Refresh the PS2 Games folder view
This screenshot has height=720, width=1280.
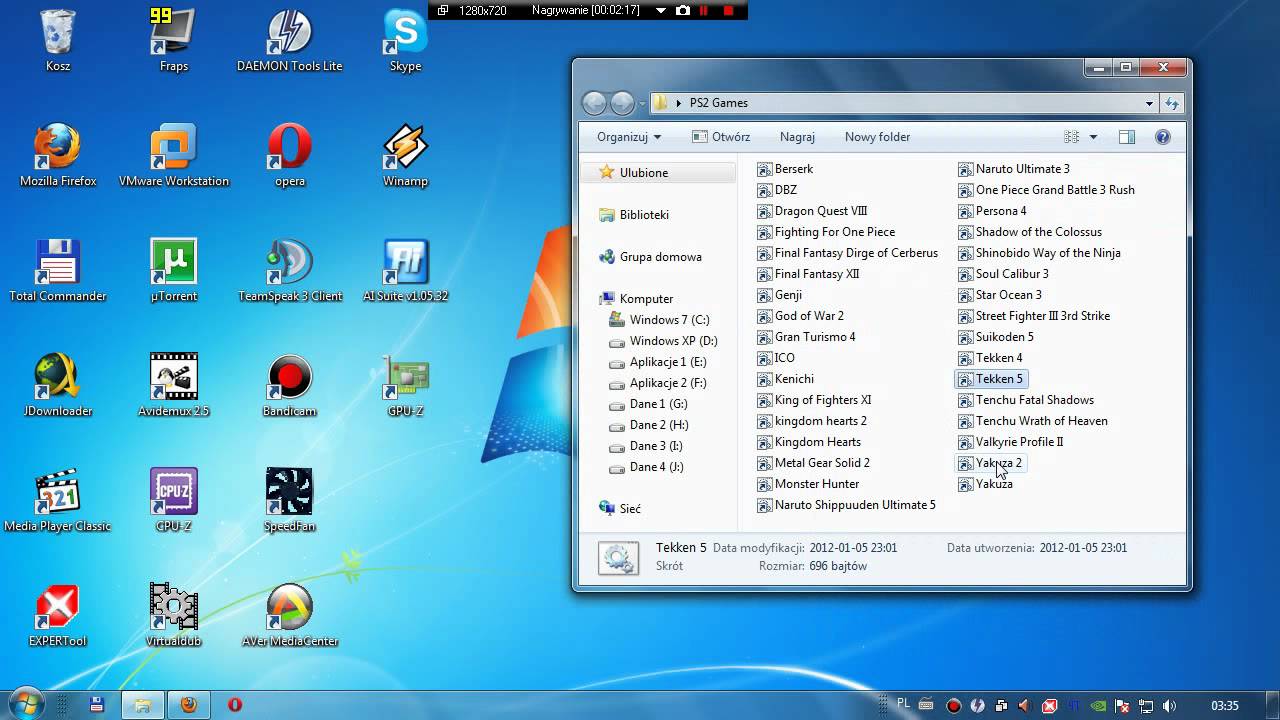[x=1172, y=103]
